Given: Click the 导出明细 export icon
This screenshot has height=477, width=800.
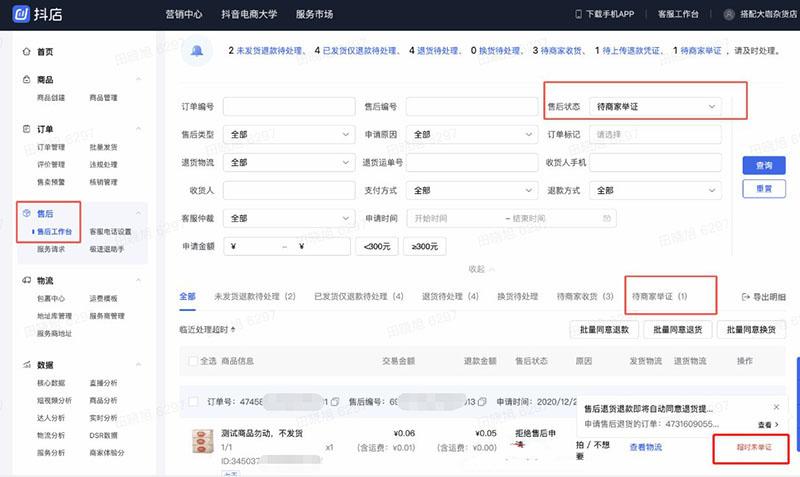Looking at the screenshot, I should [x=746, y=297].
